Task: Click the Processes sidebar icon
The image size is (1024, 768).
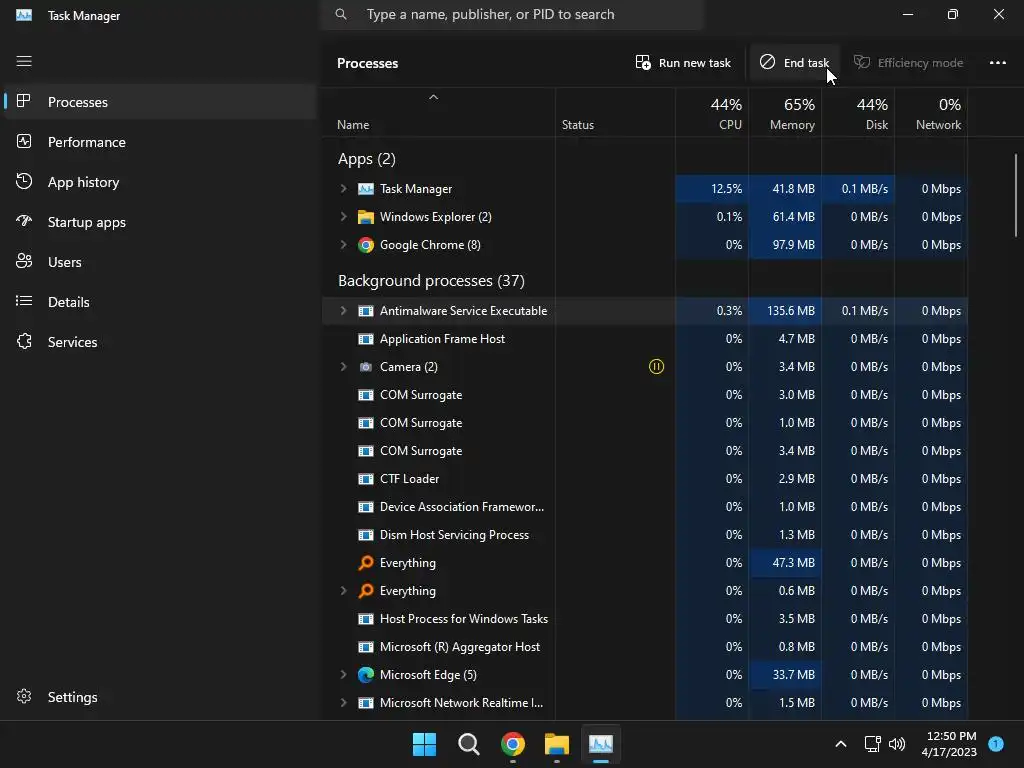Action: 24,101
